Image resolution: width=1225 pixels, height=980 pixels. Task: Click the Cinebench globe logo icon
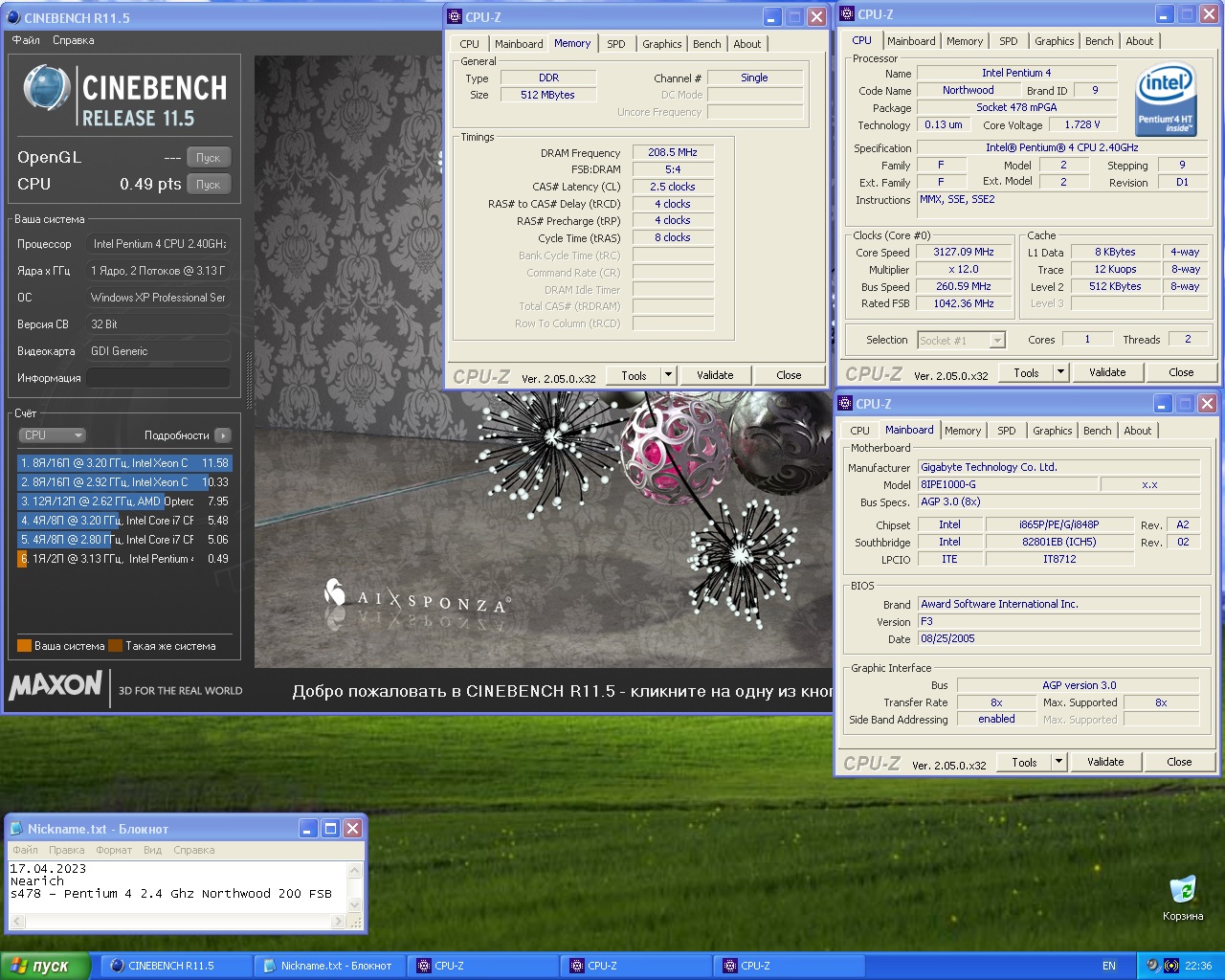(46, 89)
